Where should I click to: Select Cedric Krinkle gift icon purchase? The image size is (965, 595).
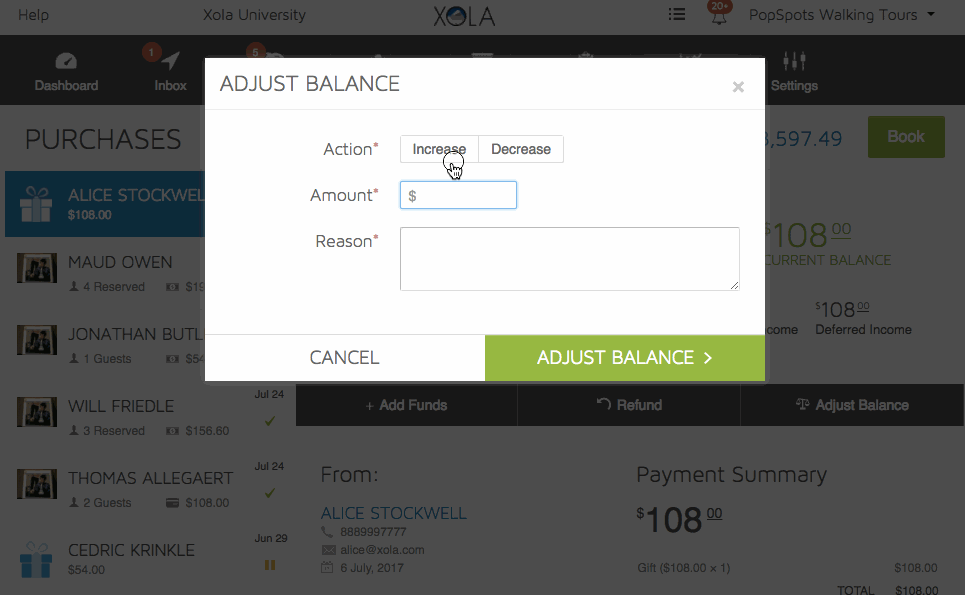[36, 560]
